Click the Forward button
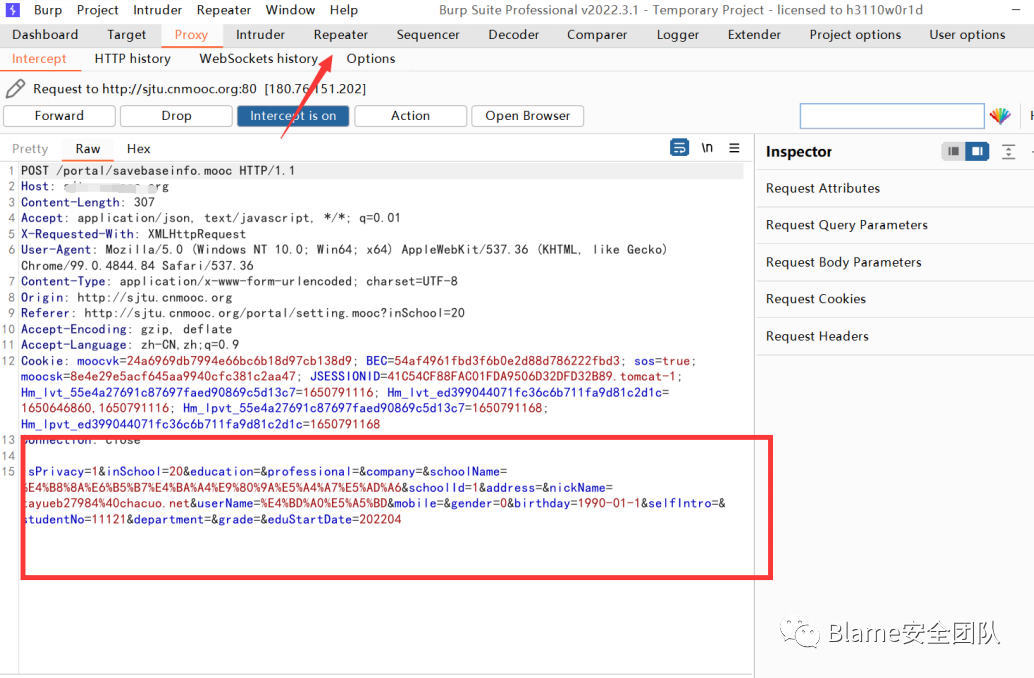The image size is (1034, 678). (59, 115)
